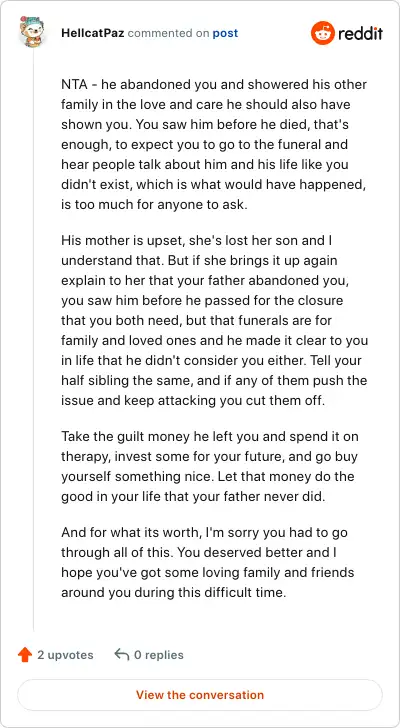This screenshot has width=400, height=728.
Task: Click the "2 upvotes" label
Action: click(65, 655)
